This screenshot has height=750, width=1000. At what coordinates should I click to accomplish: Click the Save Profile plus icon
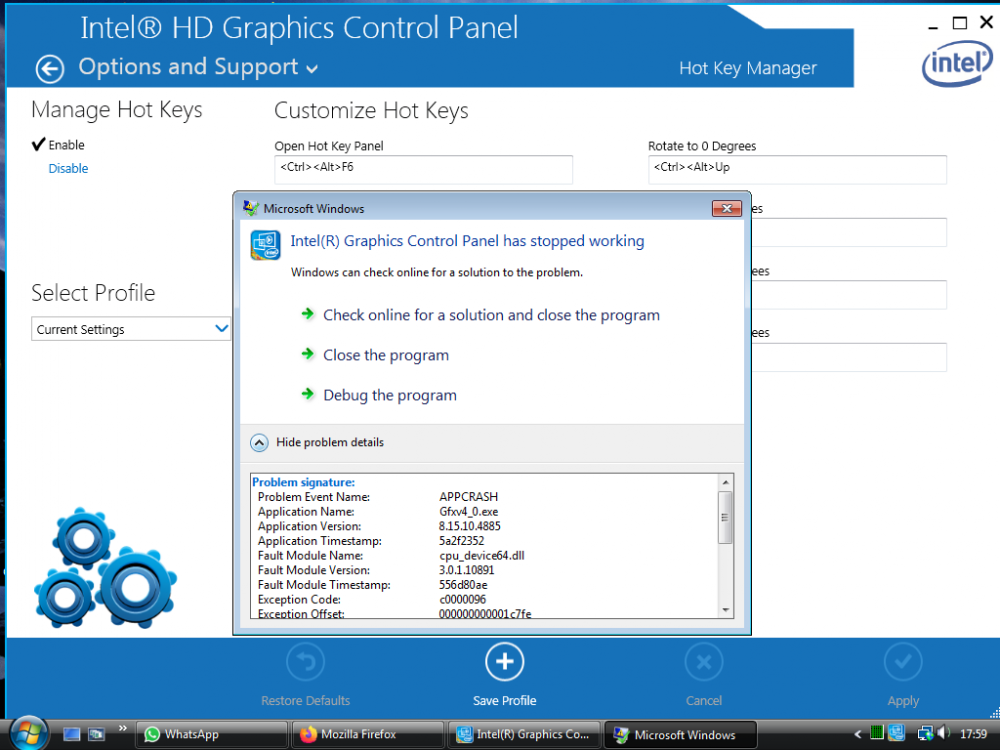click(x=505, y=662)
